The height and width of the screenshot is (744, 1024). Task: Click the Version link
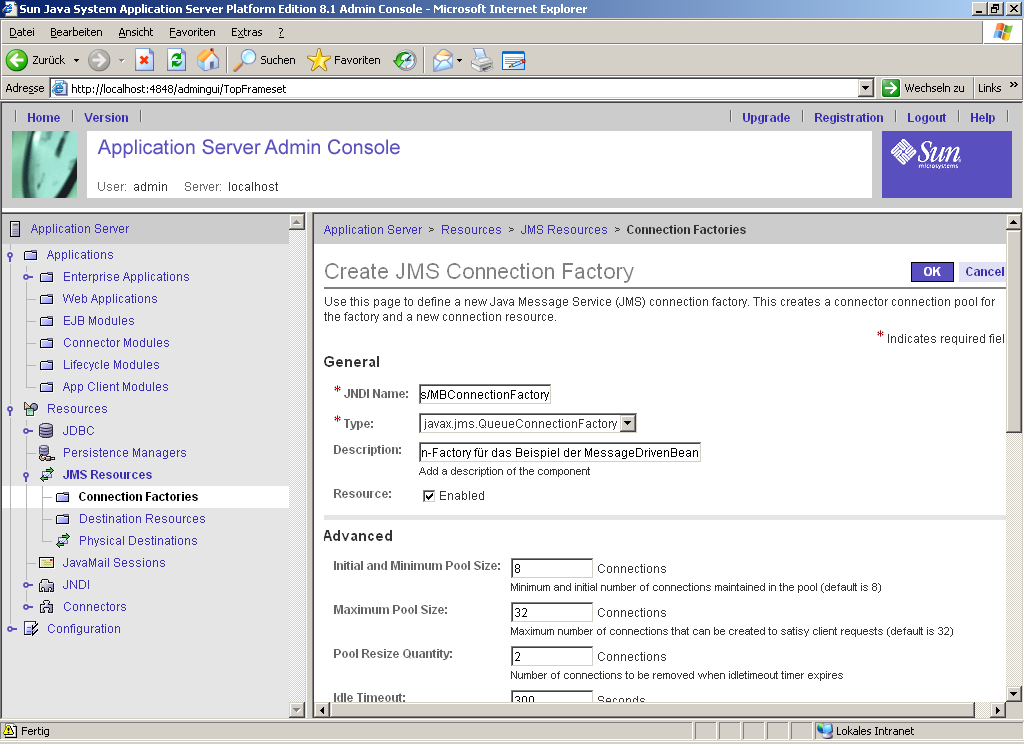click(x=106, y=118)
